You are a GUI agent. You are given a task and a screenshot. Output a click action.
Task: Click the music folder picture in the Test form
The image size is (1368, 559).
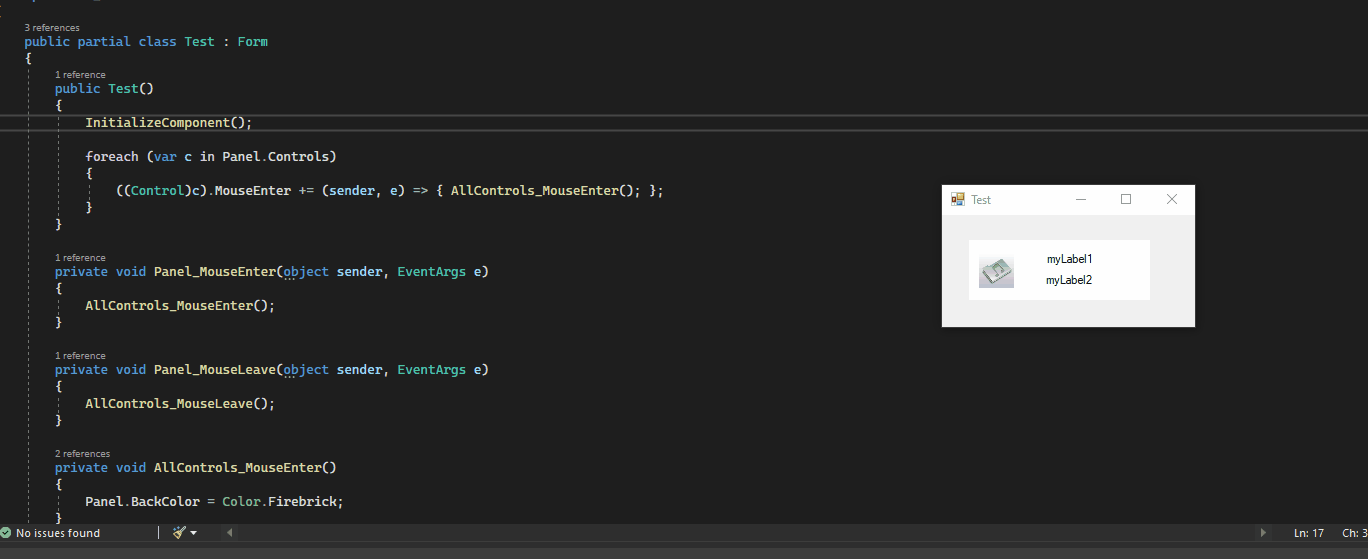996,272
